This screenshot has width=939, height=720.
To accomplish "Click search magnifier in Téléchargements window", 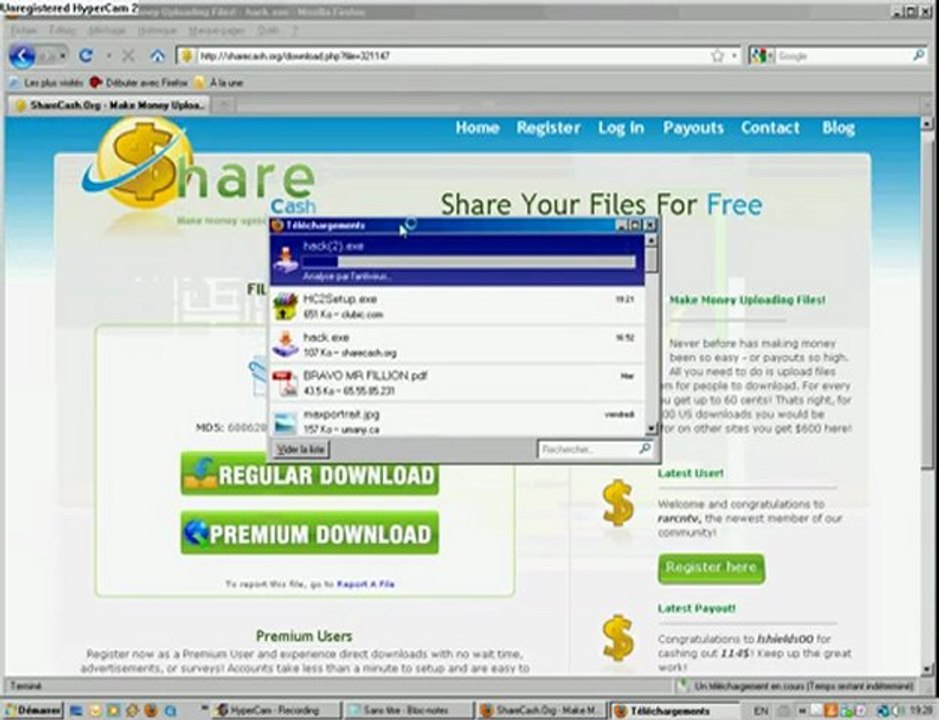I will [645, 449].
